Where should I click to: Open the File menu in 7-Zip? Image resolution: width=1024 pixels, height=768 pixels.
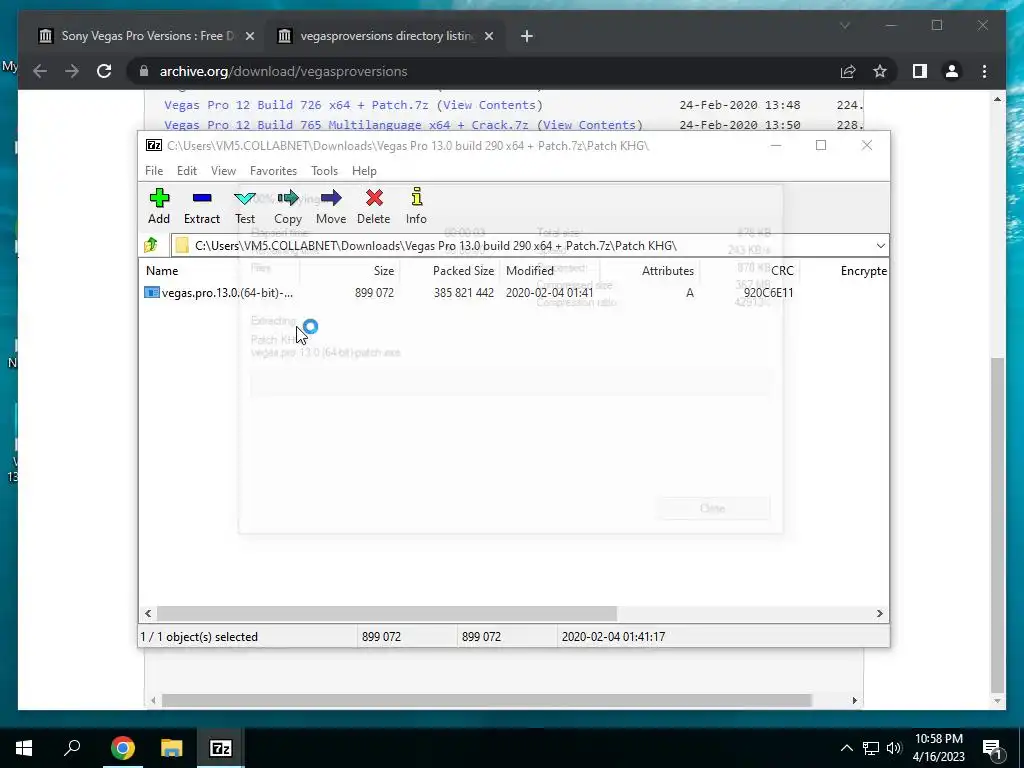coord(154,170)
